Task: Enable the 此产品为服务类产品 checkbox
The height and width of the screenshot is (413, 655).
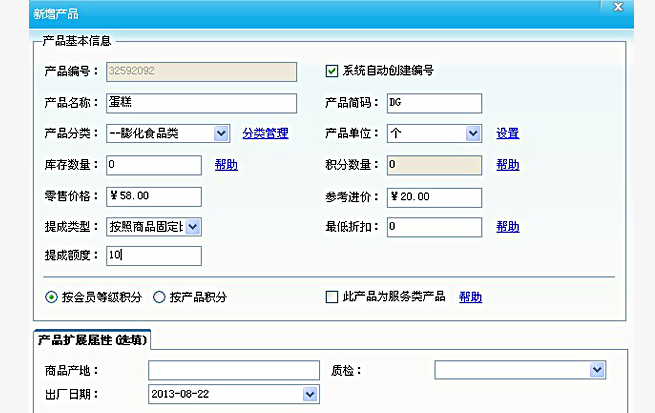Action: pyautogui.click(x=333, y=297)
